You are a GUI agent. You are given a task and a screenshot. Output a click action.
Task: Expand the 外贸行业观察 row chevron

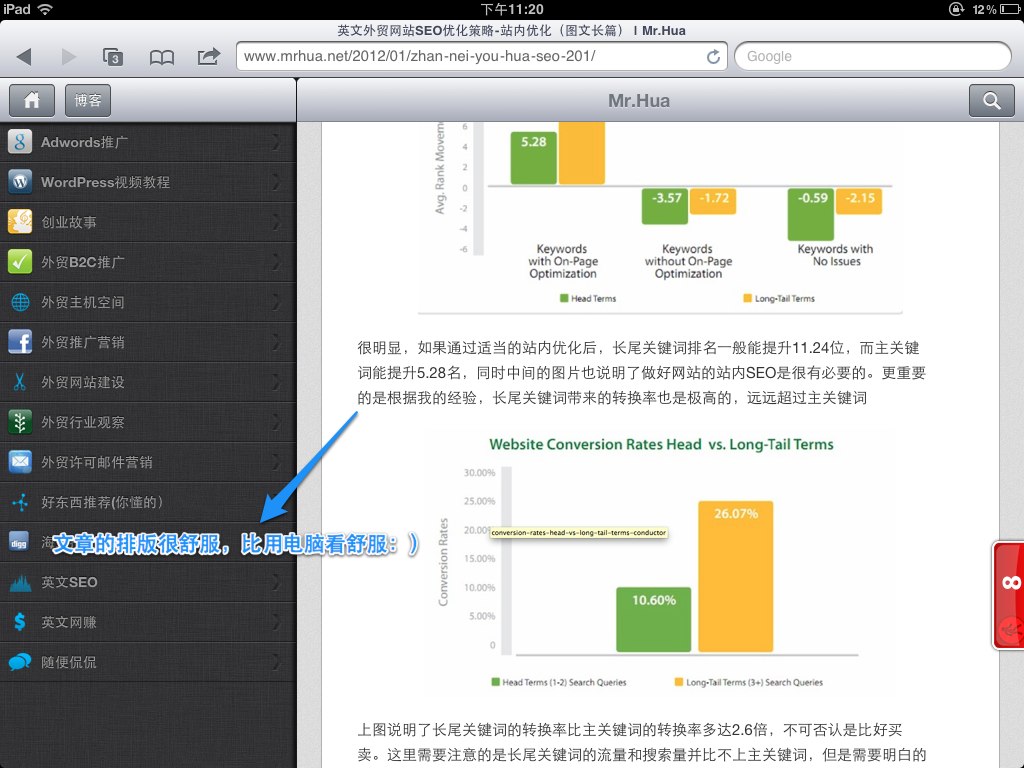click(x=276, y=422)
